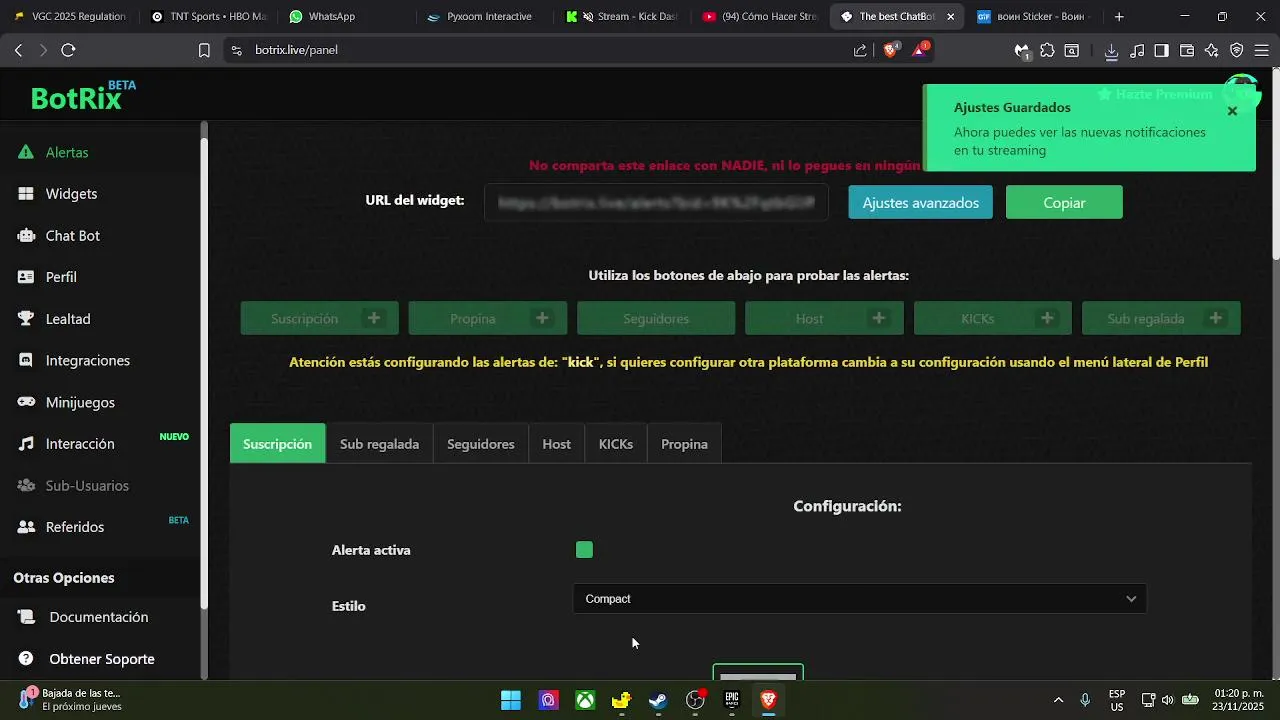Show hidden system tray icons
This screenshot has width=1280, height=720.
click(1058, 700)
